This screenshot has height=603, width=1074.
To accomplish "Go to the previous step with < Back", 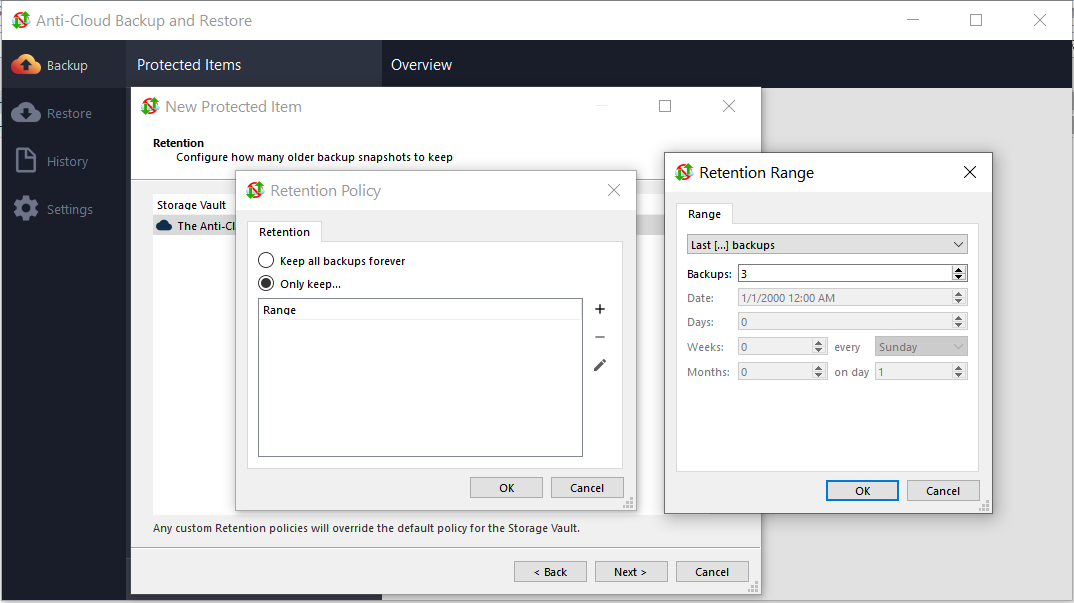I will [x=550, y=571].
